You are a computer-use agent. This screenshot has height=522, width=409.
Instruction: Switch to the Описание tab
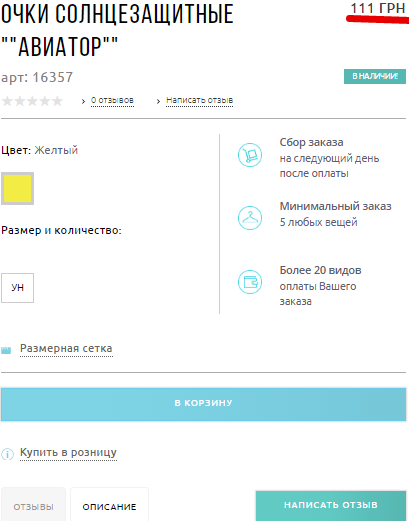pyautogui.click(x=109, y=505)
